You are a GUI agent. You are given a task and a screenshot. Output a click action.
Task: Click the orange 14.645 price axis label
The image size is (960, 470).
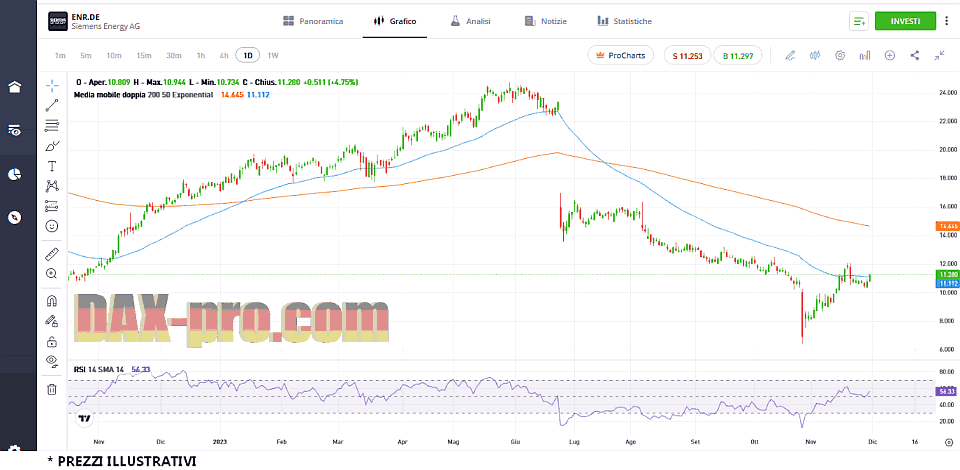pyautogui.click(x=948, y=226)
